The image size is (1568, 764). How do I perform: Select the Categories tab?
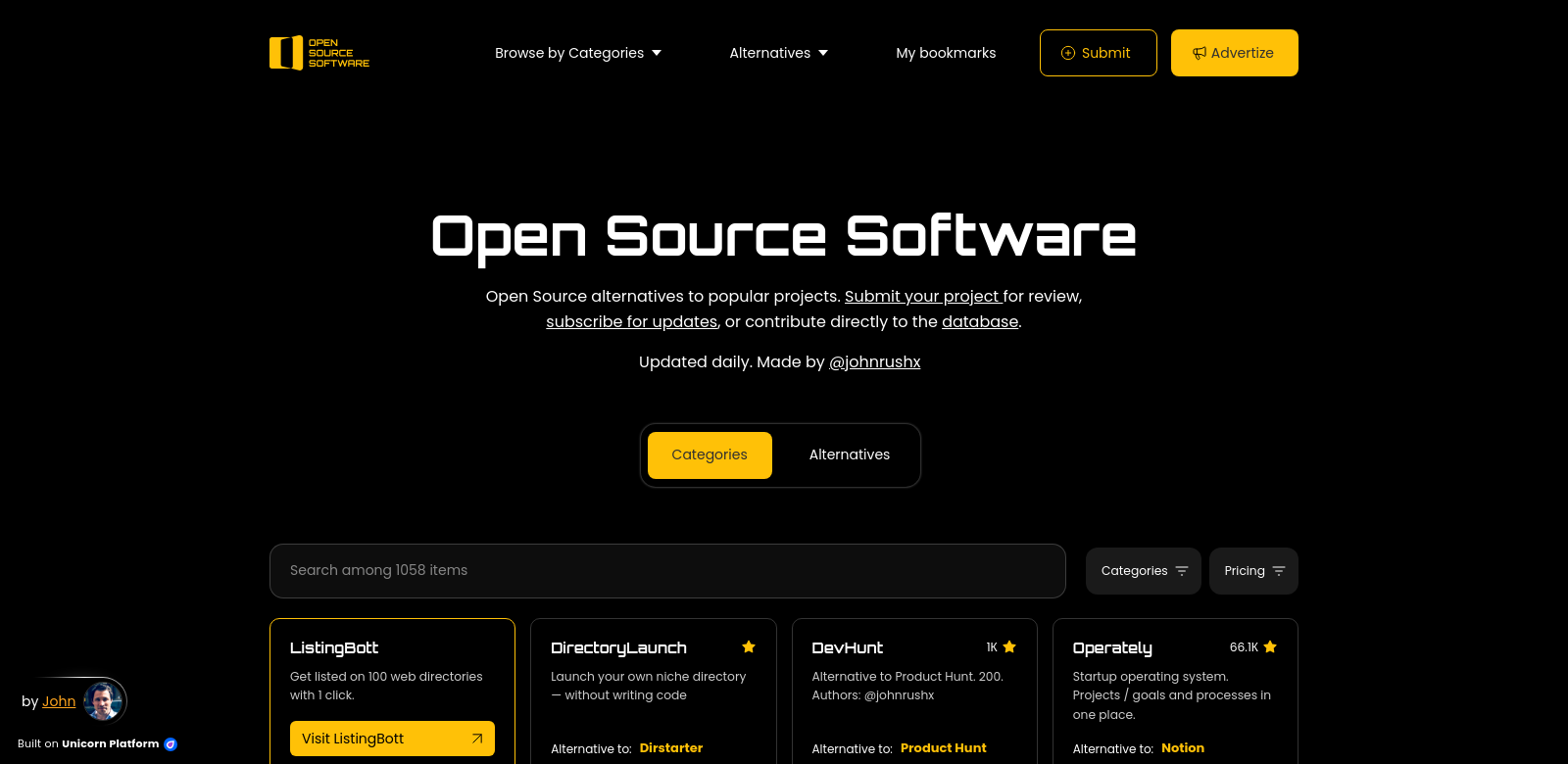[710, 455]
